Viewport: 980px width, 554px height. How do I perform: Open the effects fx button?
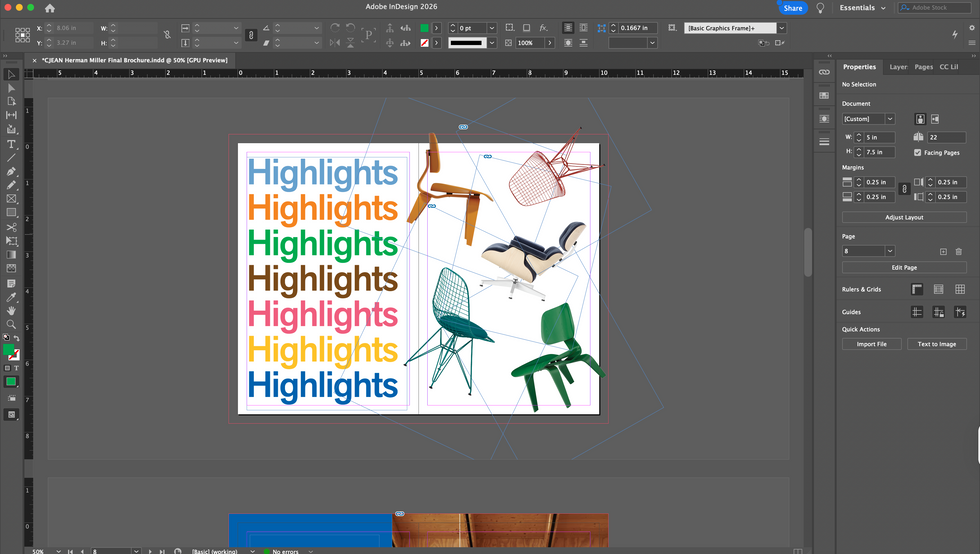544,28
